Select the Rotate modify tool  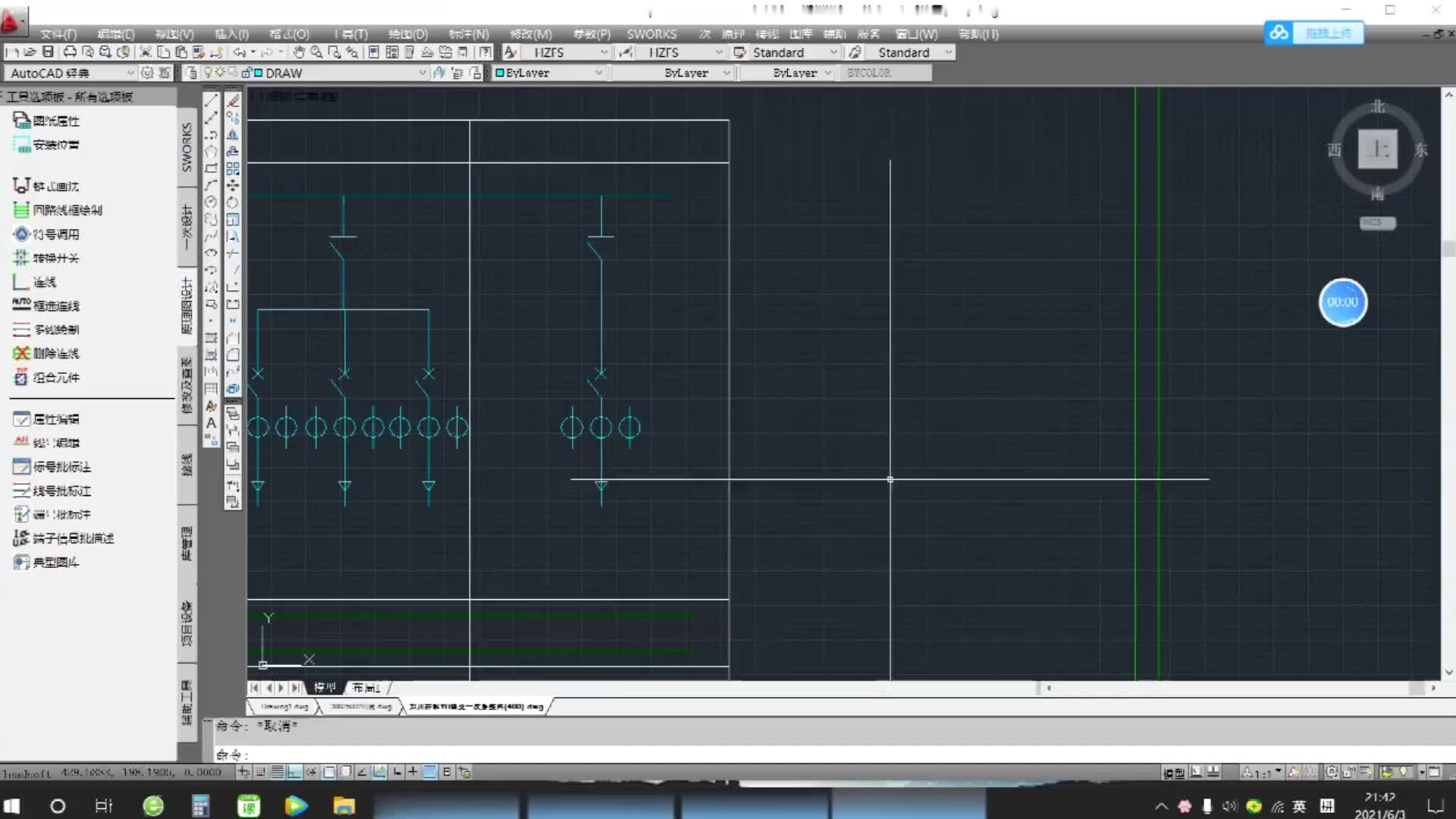tap(233, 202)
